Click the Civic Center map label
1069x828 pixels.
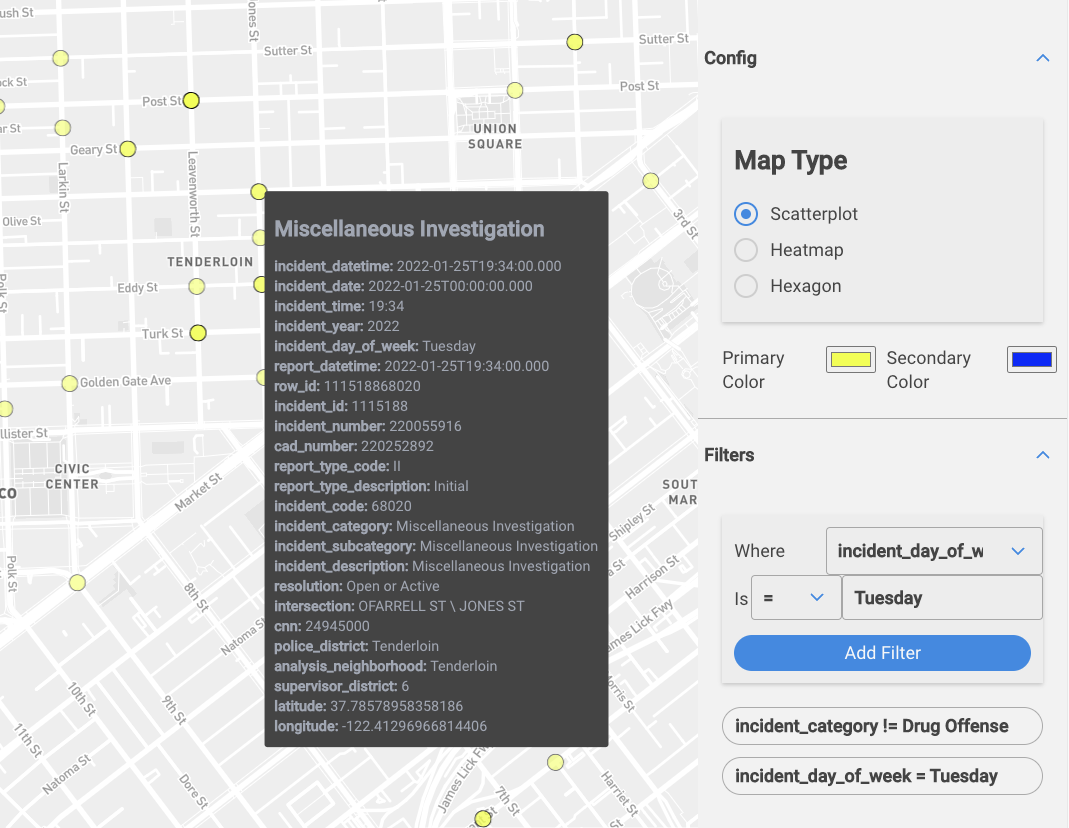[x=72, y=476]
